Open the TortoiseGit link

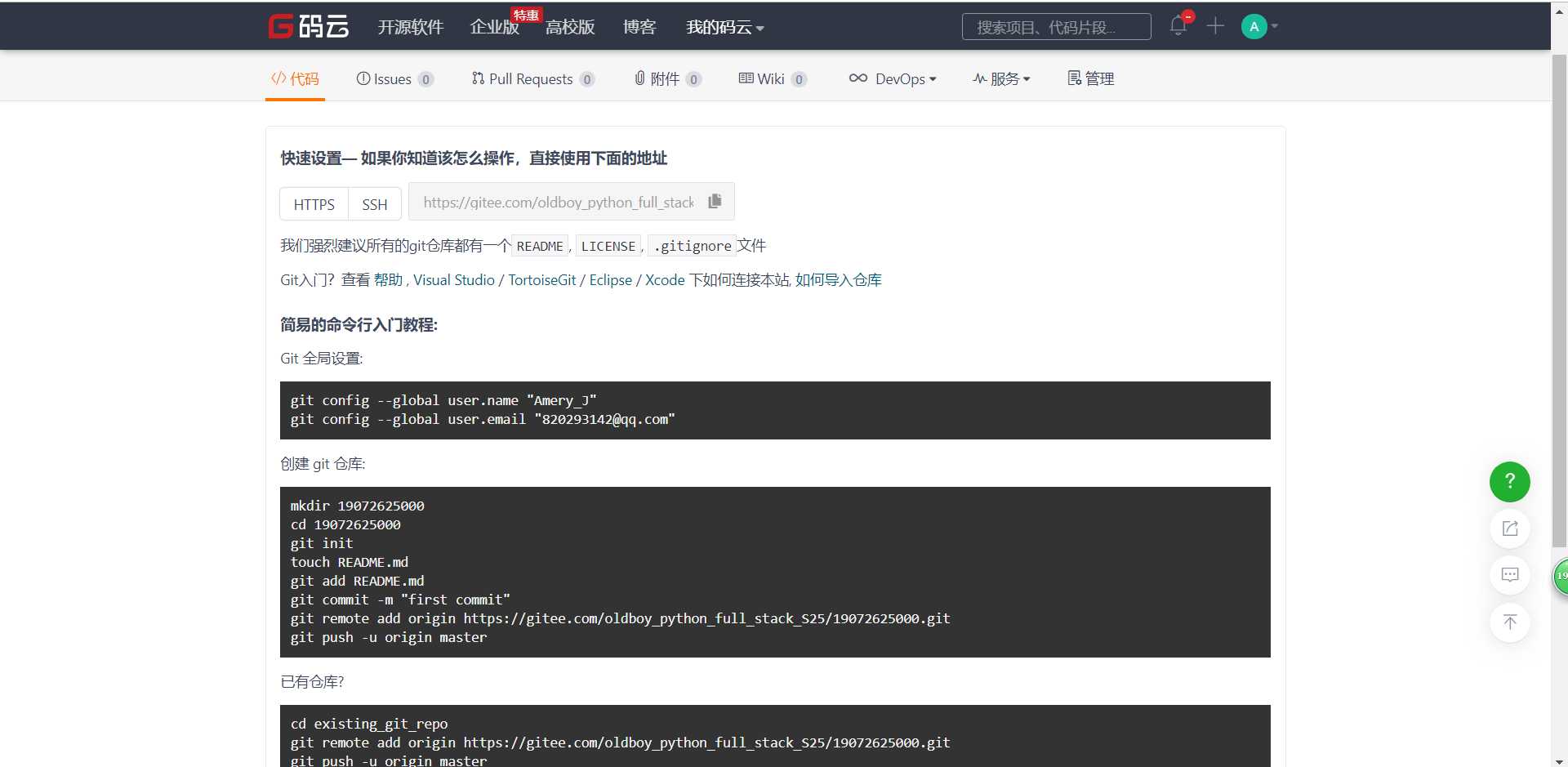542,280
